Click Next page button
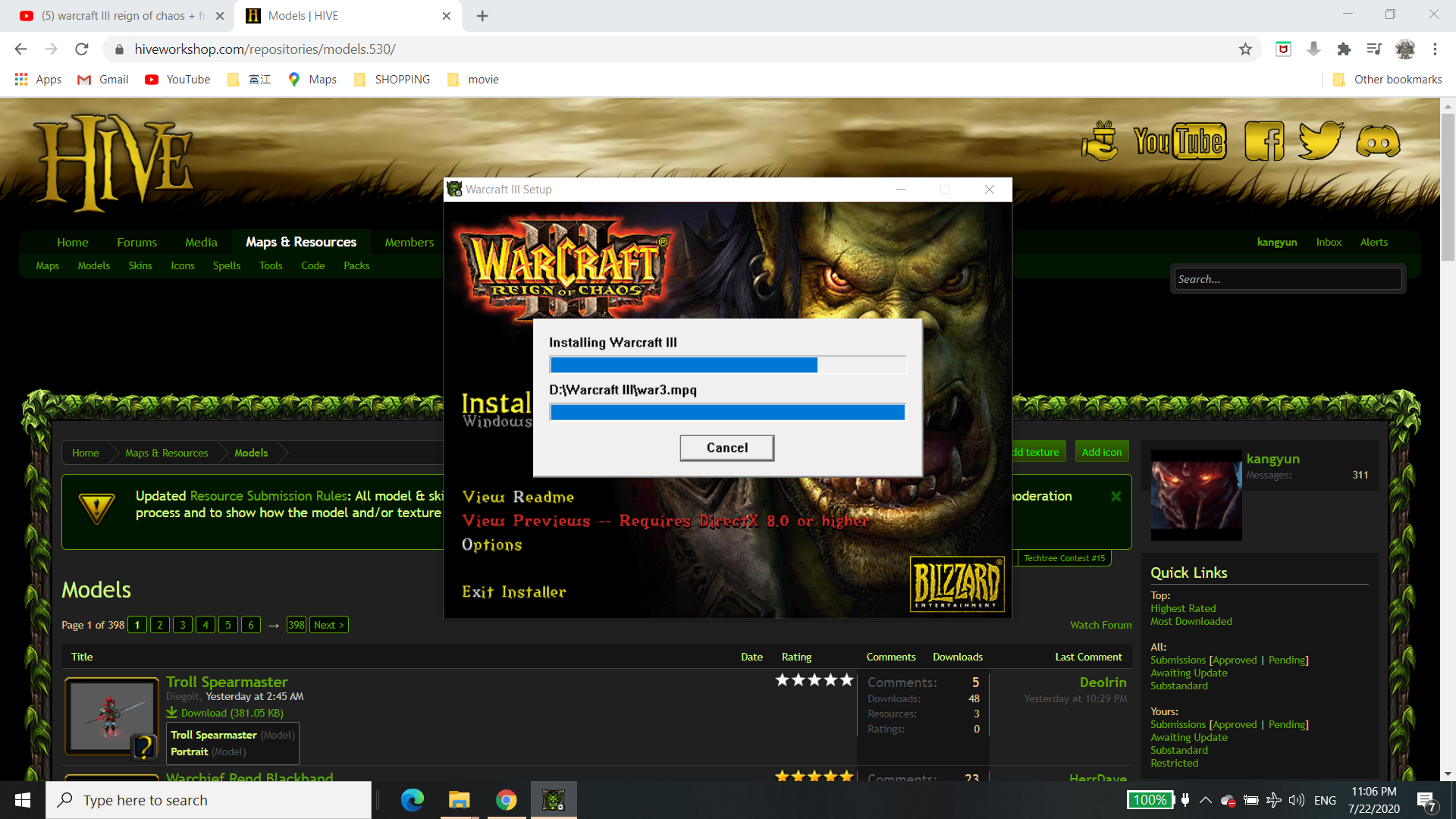This screenshot has width=1456, height=819. click(x=329, y=625)
